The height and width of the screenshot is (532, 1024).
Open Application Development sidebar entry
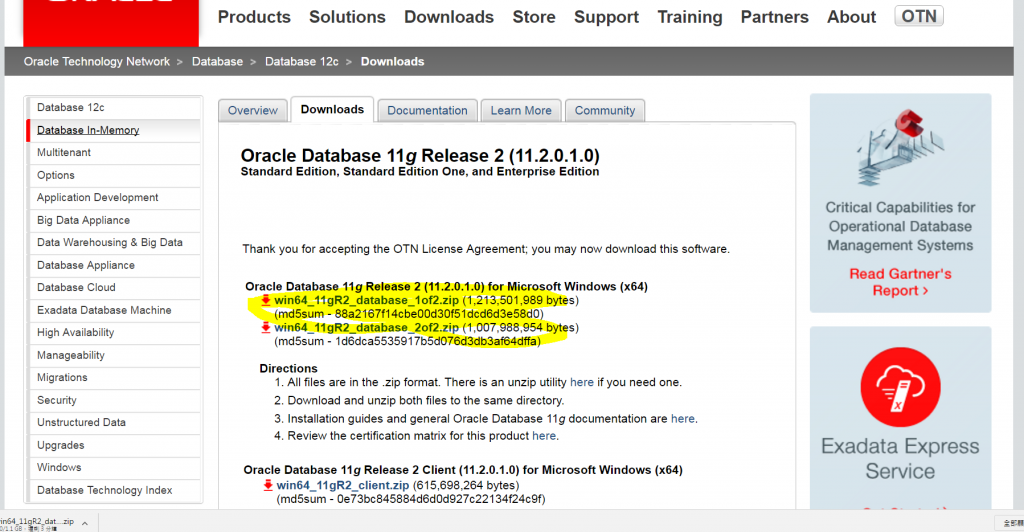(114, 198)
